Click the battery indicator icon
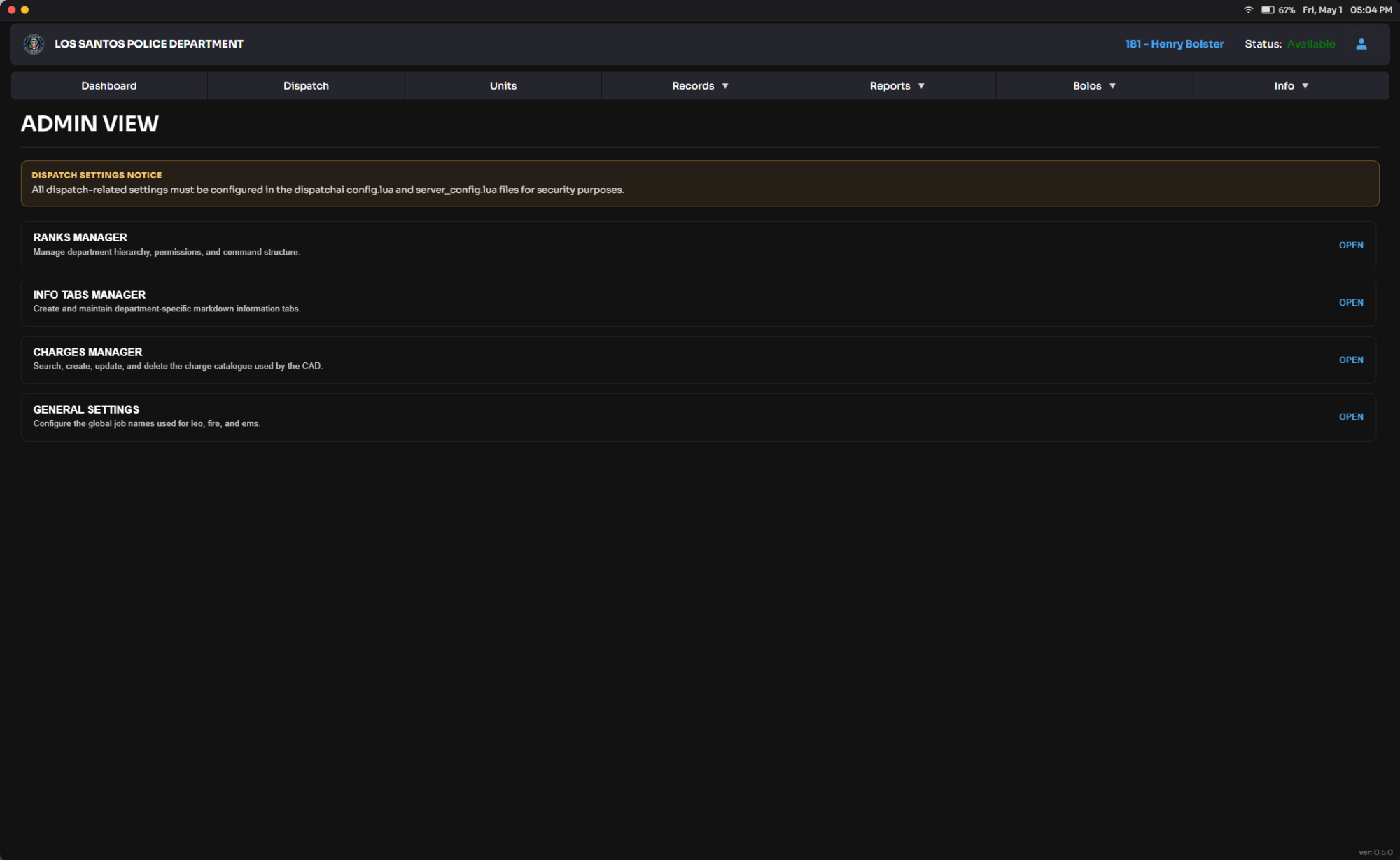Image resolution: width=1400 pixels, height=860 pixels. 1268,10
